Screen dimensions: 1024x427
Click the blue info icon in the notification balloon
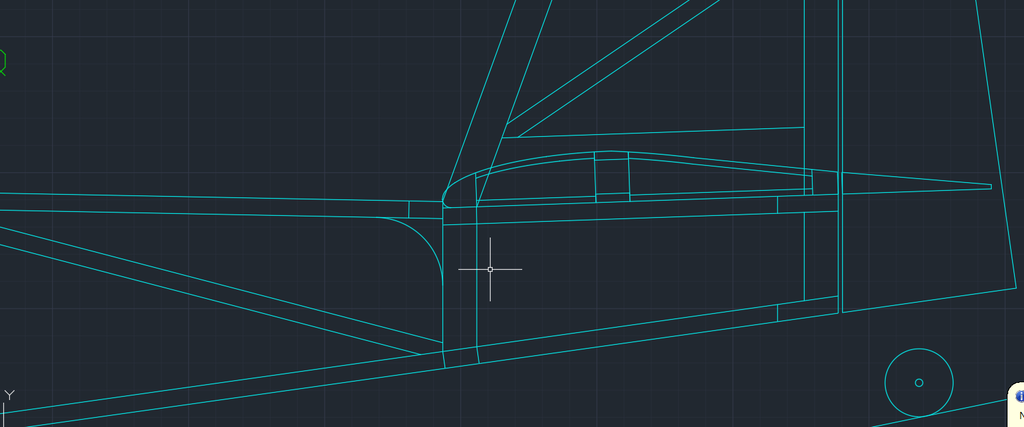click(1019, 396)
